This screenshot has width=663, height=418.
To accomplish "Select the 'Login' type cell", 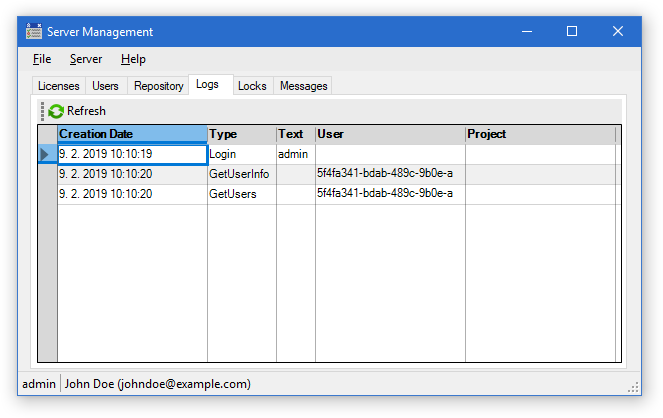I will coord(242,154).
